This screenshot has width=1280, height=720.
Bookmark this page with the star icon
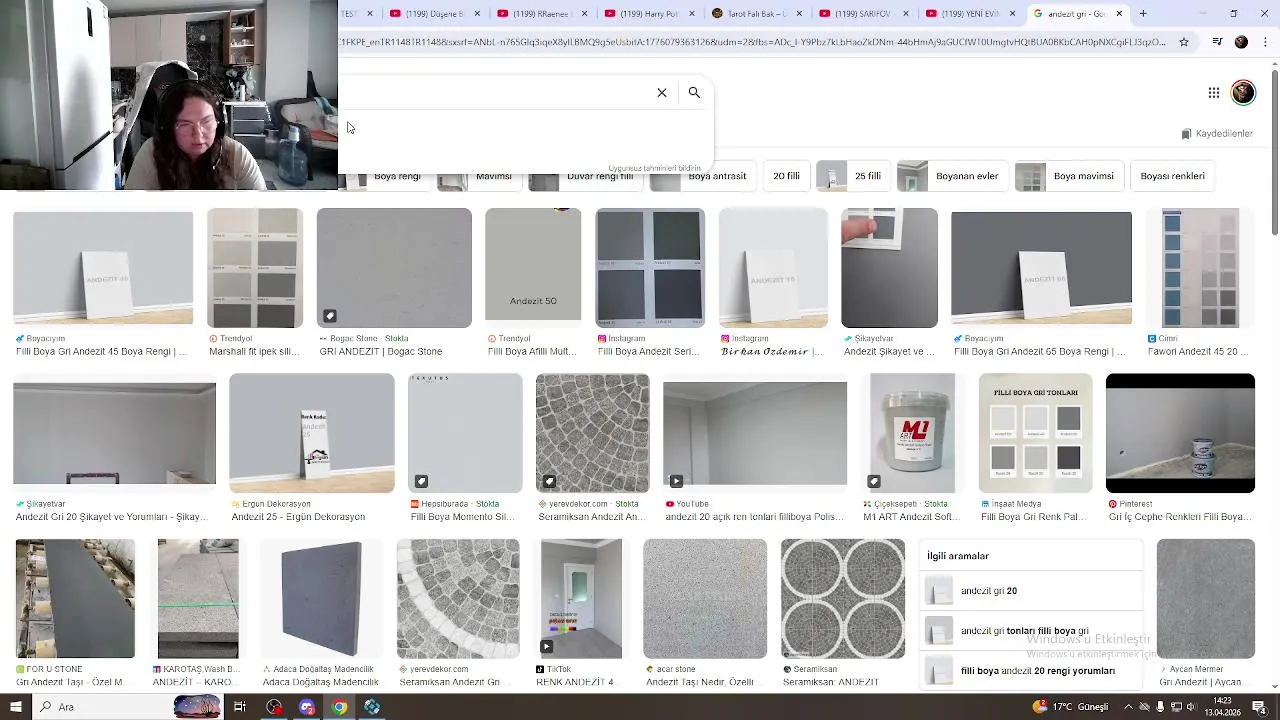[1184, 42]
